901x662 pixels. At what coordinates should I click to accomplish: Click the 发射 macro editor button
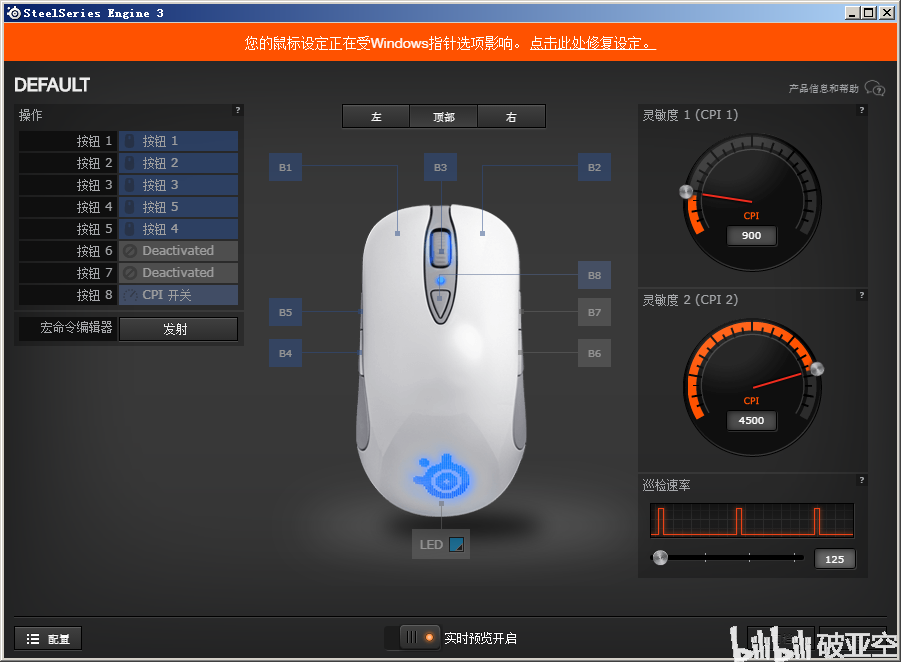click(178, 329)
